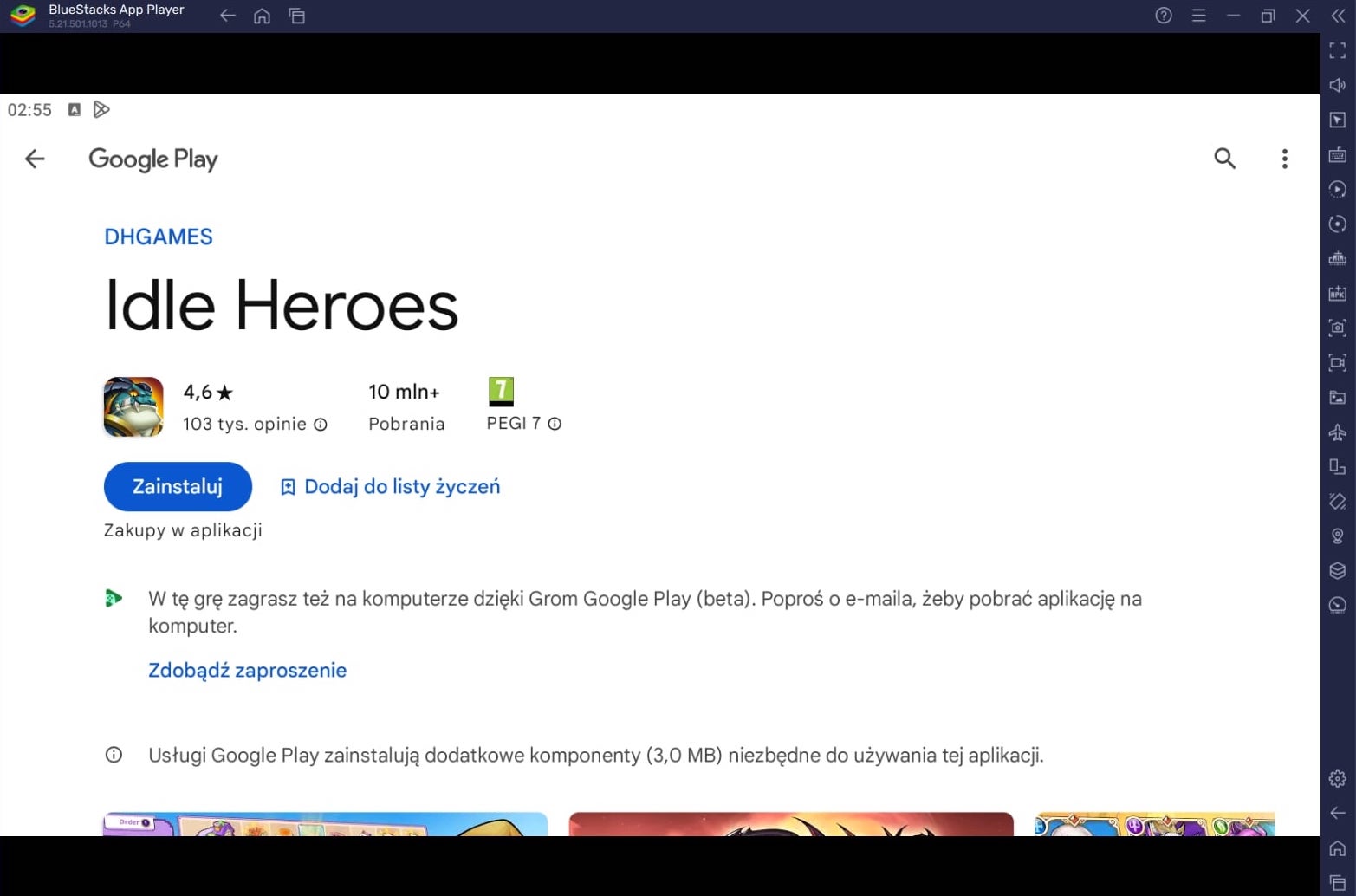
Task: Click the 4,6 star rating
Action: pyautogui.click(x=208, y=393)
